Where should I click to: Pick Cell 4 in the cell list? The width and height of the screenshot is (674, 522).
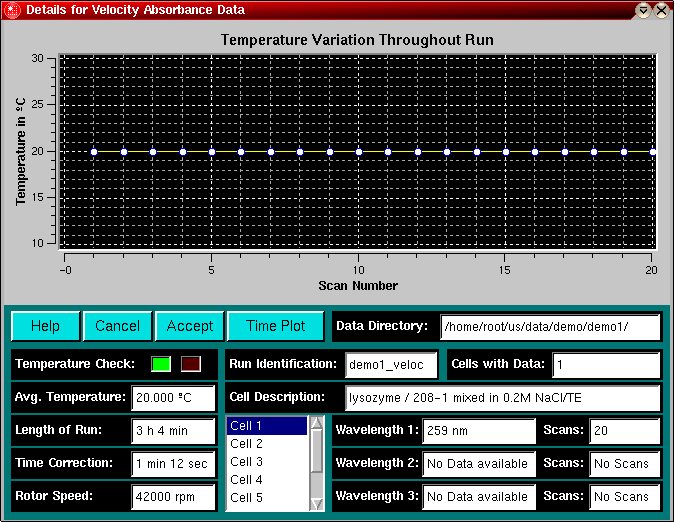point(266,480)
